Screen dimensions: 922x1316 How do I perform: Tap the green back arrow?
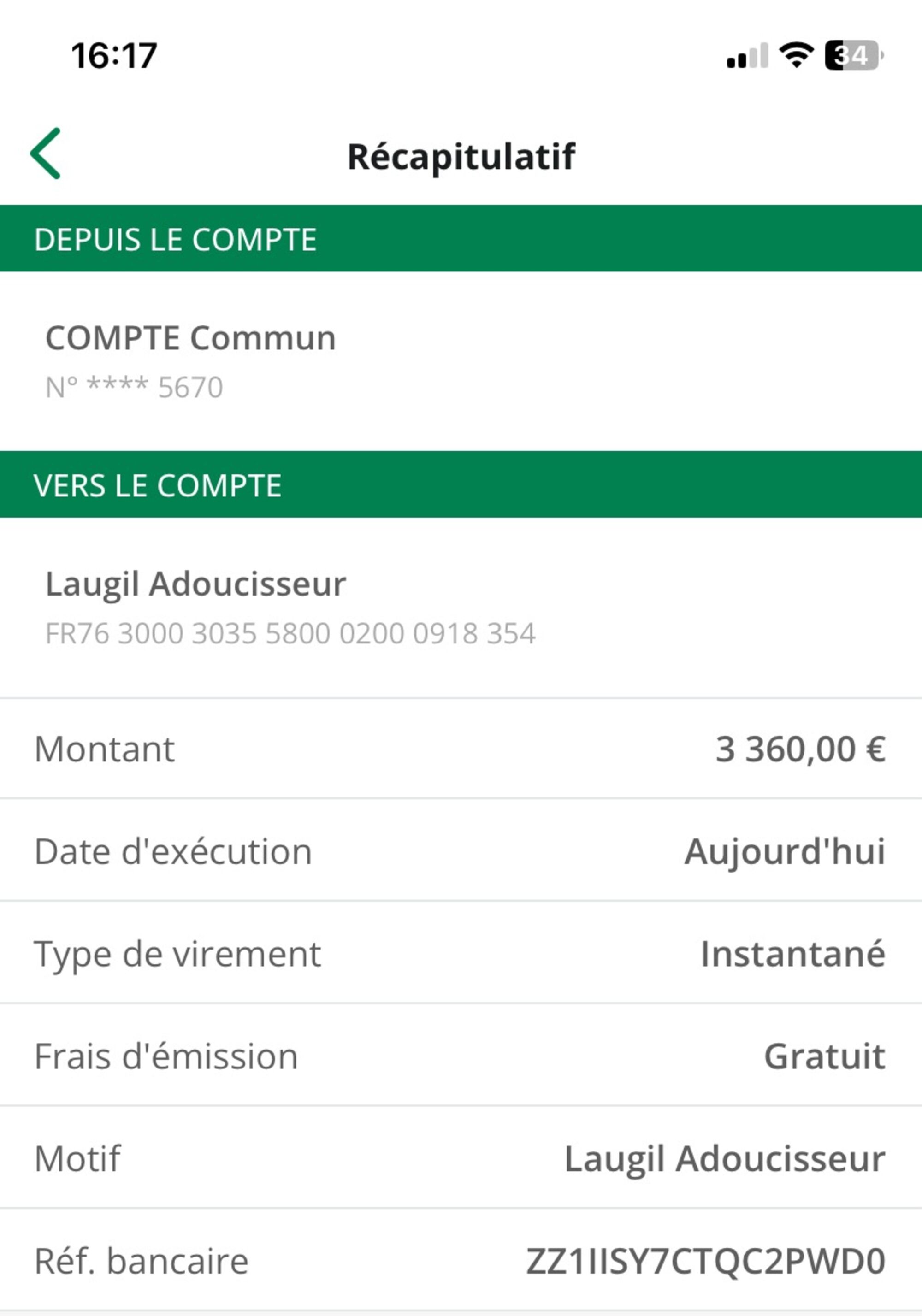46,153
